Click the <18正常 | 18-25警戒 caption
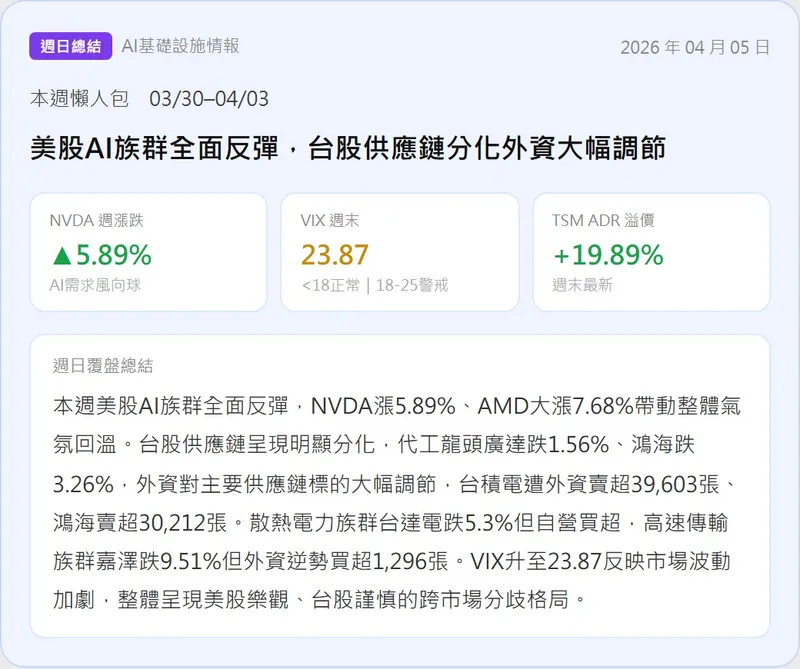800x669 pixels. 375,285
